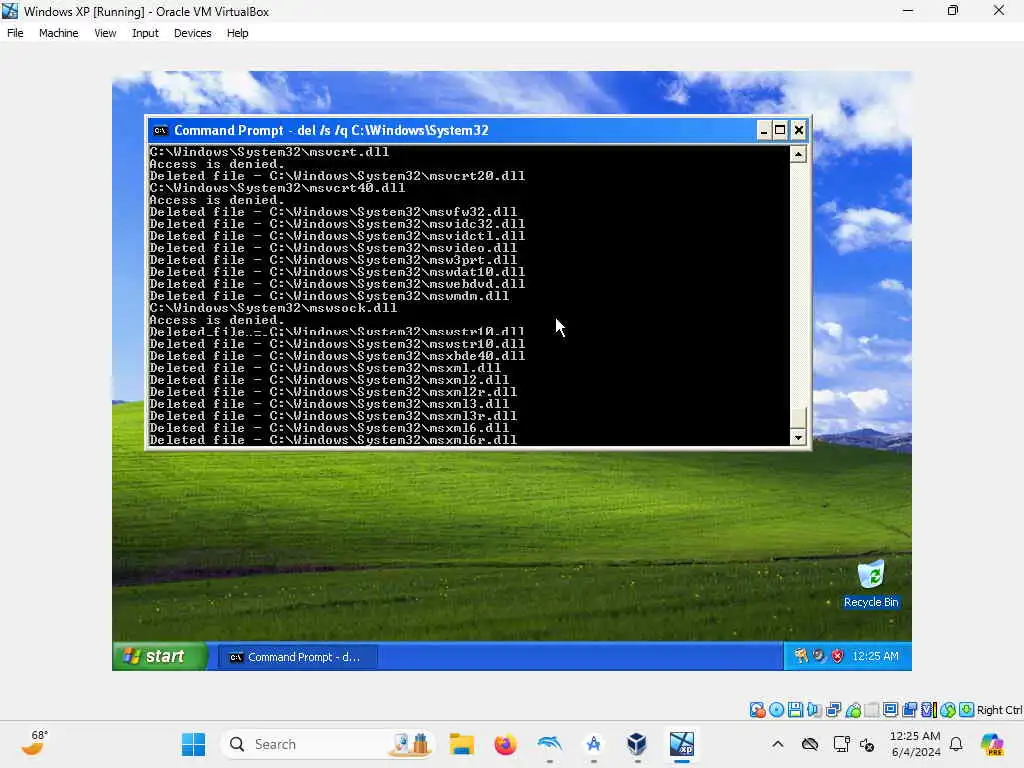The image size is (1024, 768).
Task: Click the grayed shared folders status icon
Action: click(x=872, y=709)
